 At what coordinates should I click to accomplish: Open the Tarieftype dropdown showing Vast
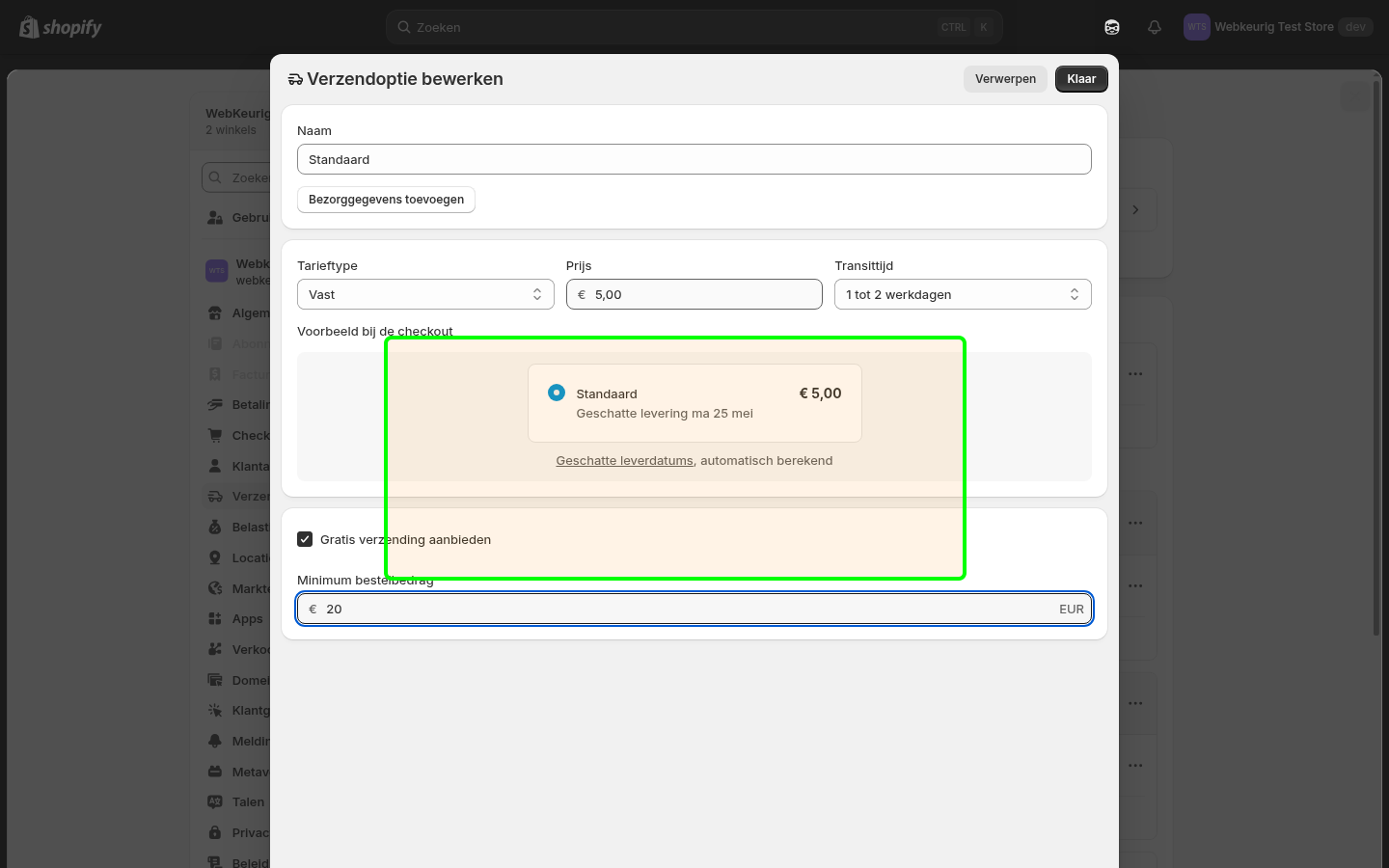point(425,294)
